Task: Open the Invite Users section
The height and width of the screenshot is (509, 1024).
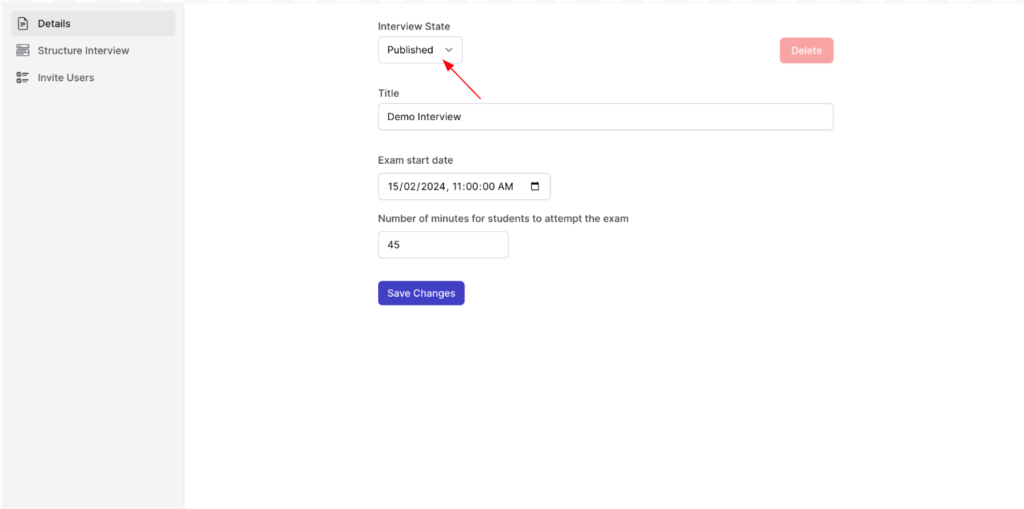Action: [93, 78]
